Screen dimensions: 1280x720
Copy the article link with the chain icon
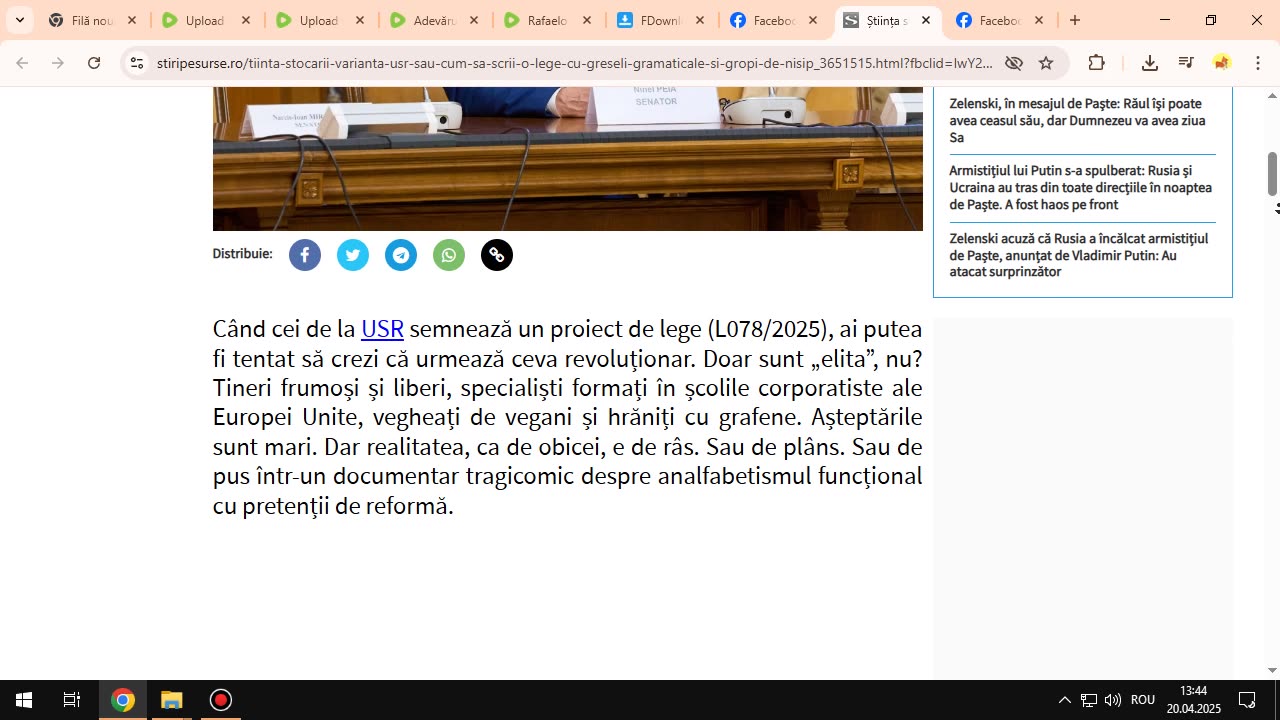coord(497,255)
